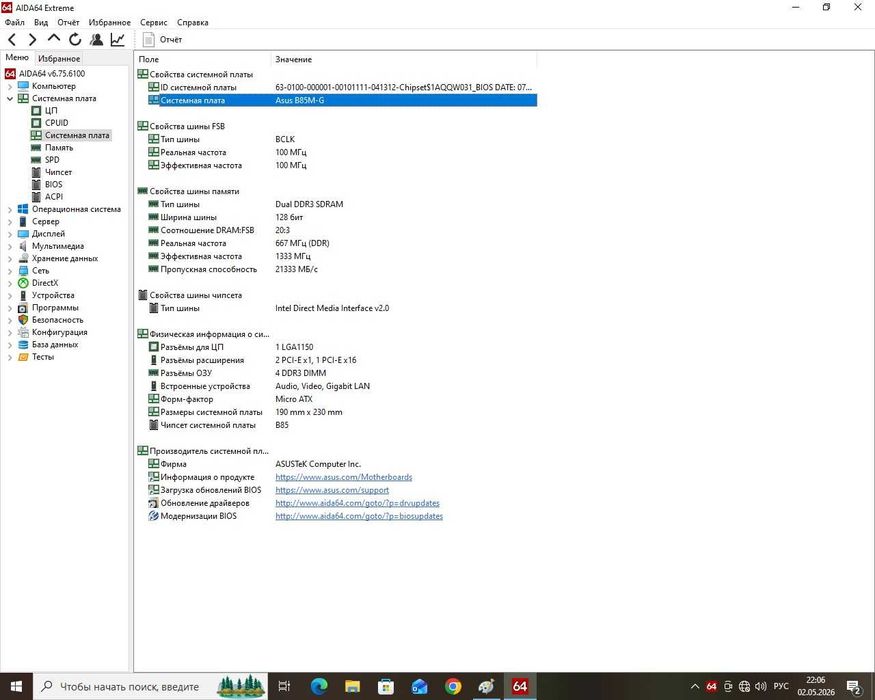Expand the Сервер tree node
The image size is (875, 700).
pos(9,222)
